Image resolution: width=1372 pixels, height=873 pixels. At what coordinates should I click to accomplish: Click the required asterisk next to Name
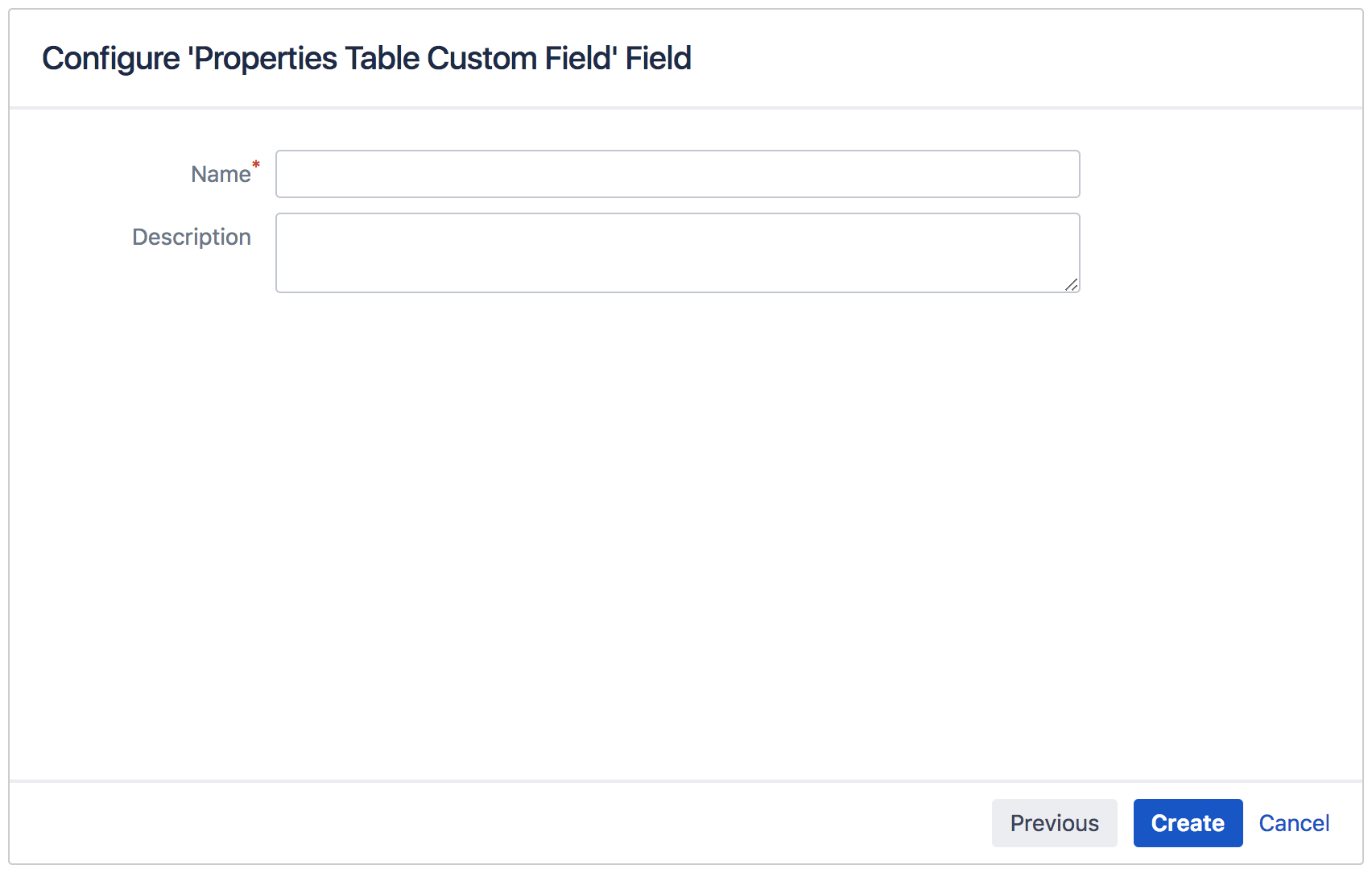click(256, 163)
